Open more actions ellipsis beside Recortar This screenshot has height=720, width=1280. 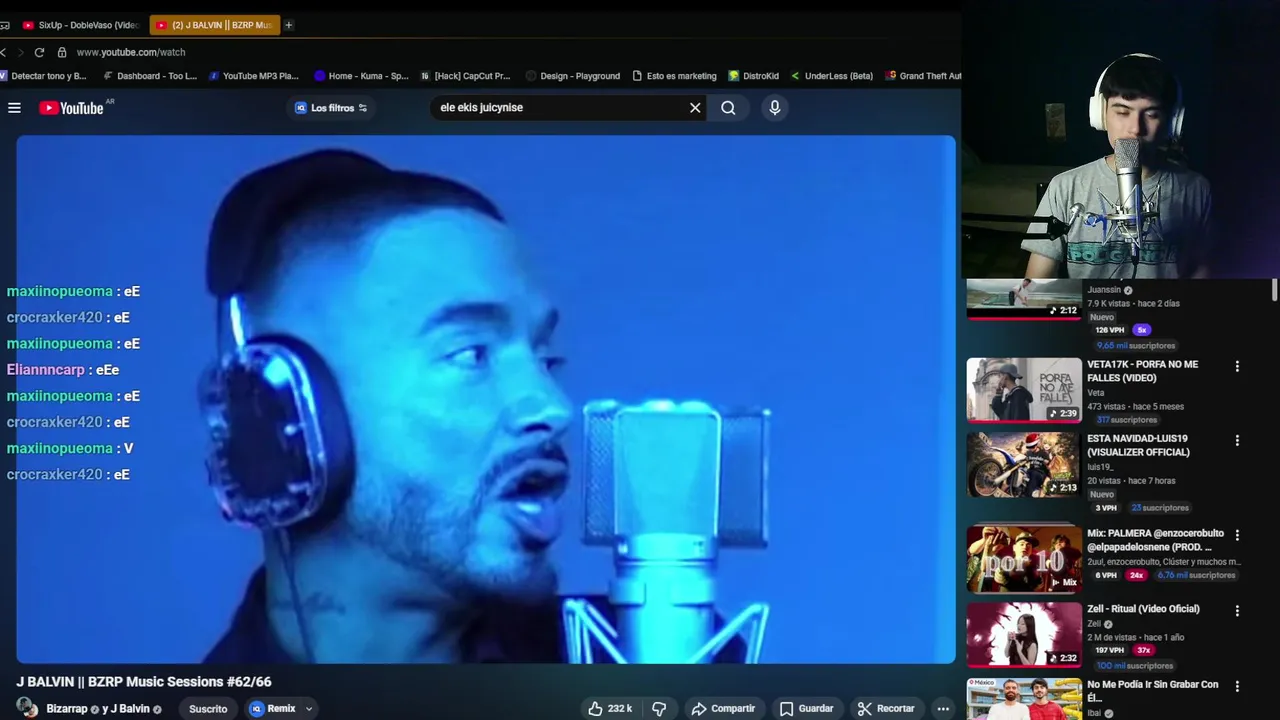[943, 708]
